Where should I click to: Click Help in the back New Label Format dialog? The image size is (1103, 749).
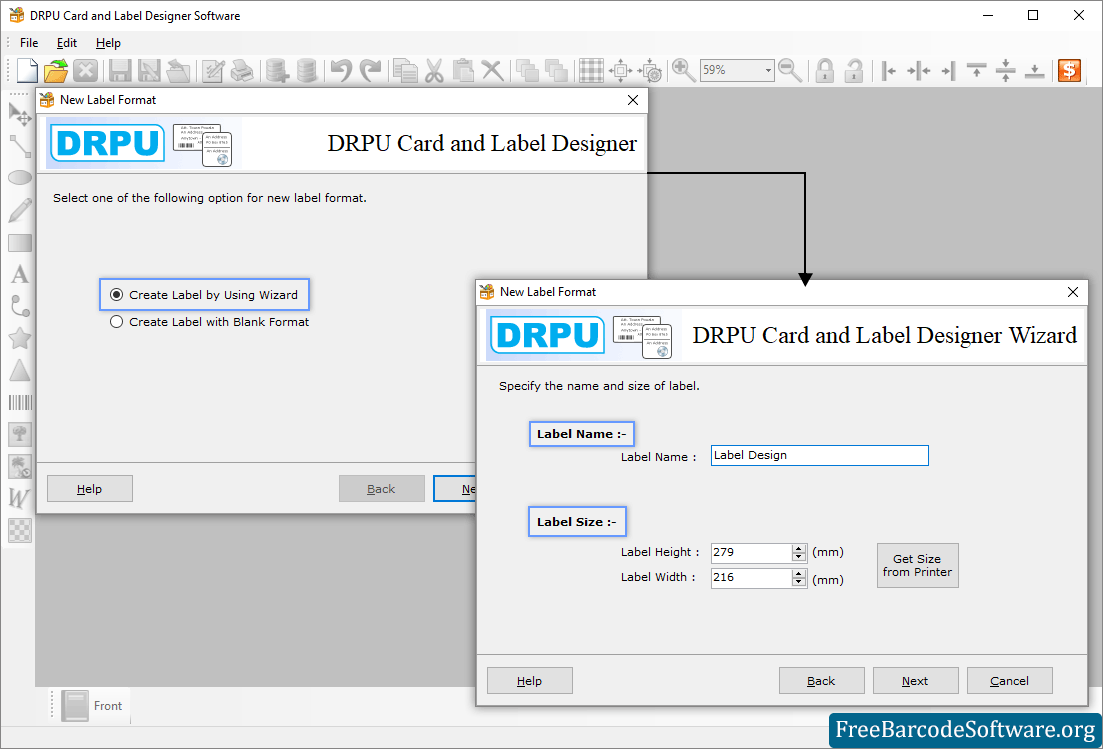tap(89, 489)
